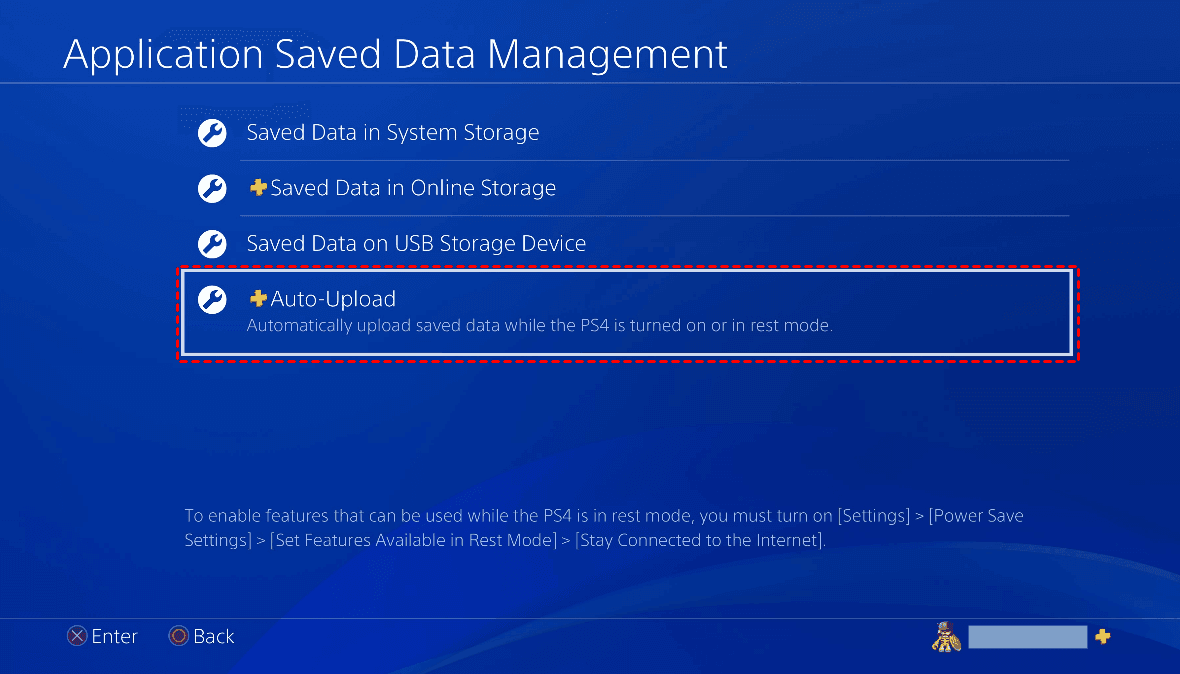Screen dimensions: 1180x674
Task: Click the wrench icon next to Auto-Upload
Action: pyautogui.click(x=212, y=299)
